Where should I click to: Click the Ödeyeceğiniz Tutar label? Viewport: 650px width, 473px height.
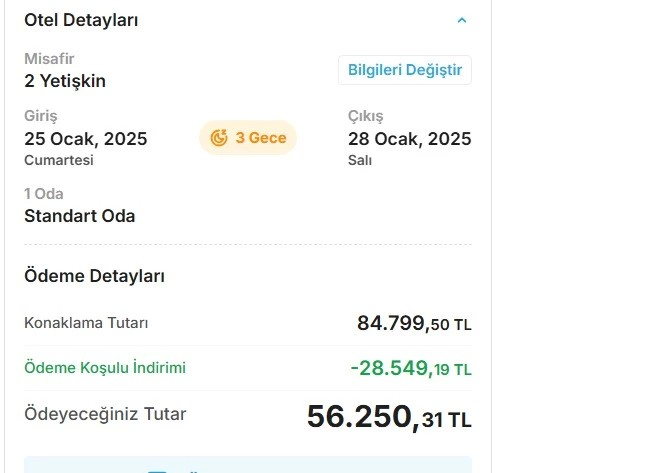click(x=105, y=414)
